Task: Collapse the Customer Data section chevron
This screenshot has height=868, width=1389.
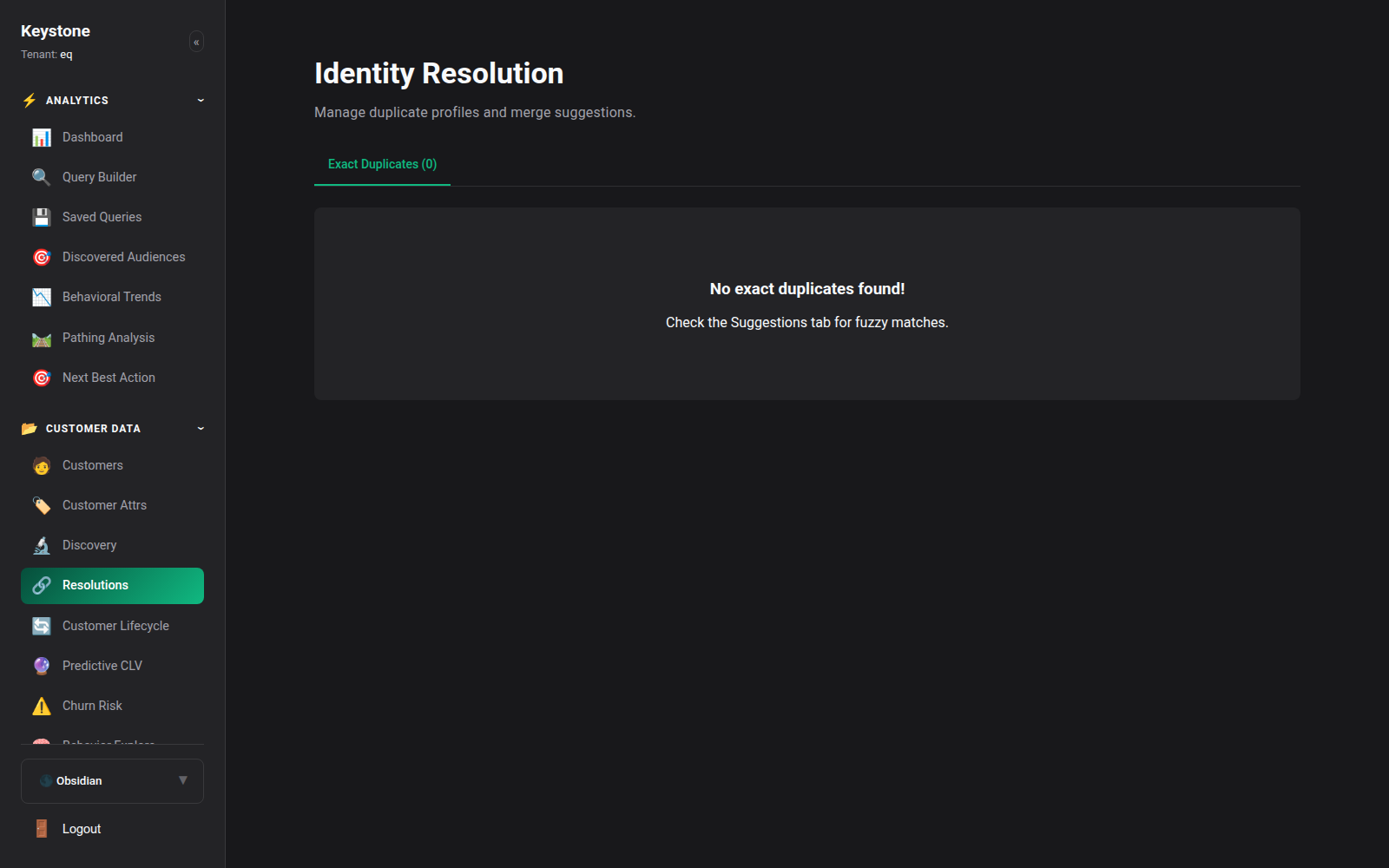Action: pos(201,429)
